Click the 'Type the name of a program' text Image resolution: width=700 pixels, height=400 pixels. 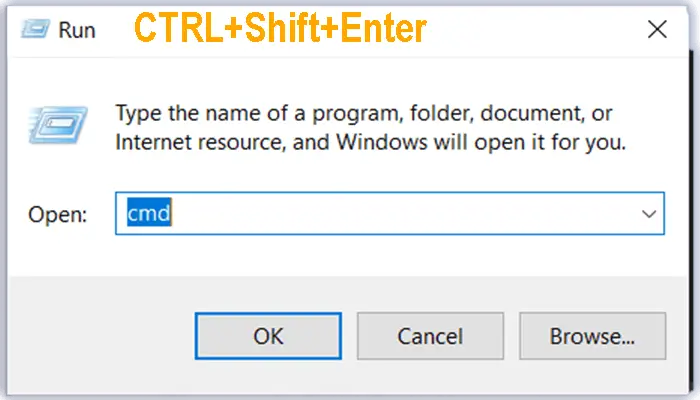click(250, 111)
